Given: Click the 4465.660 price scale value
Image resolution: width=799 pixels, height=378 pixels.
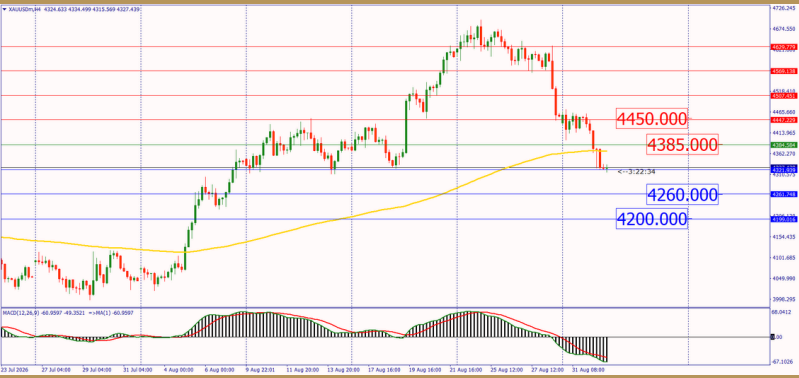Looking at the screenshot, I should 784,112.
